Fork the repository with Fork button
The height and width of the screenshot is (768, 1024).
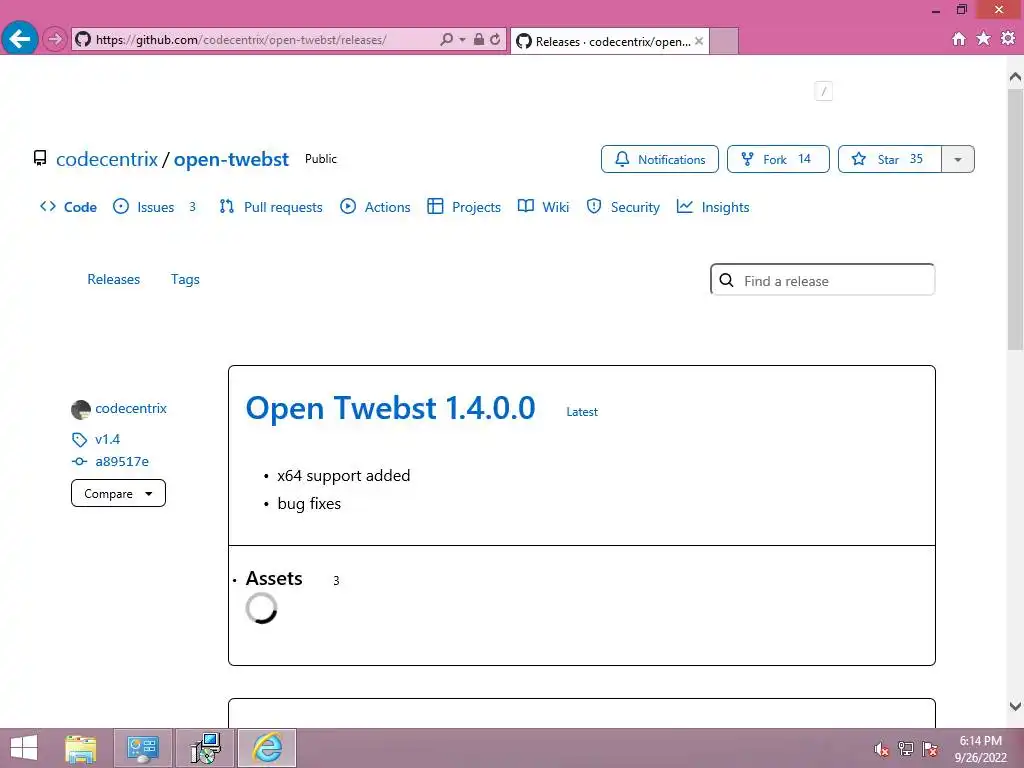tap(778, 159)
